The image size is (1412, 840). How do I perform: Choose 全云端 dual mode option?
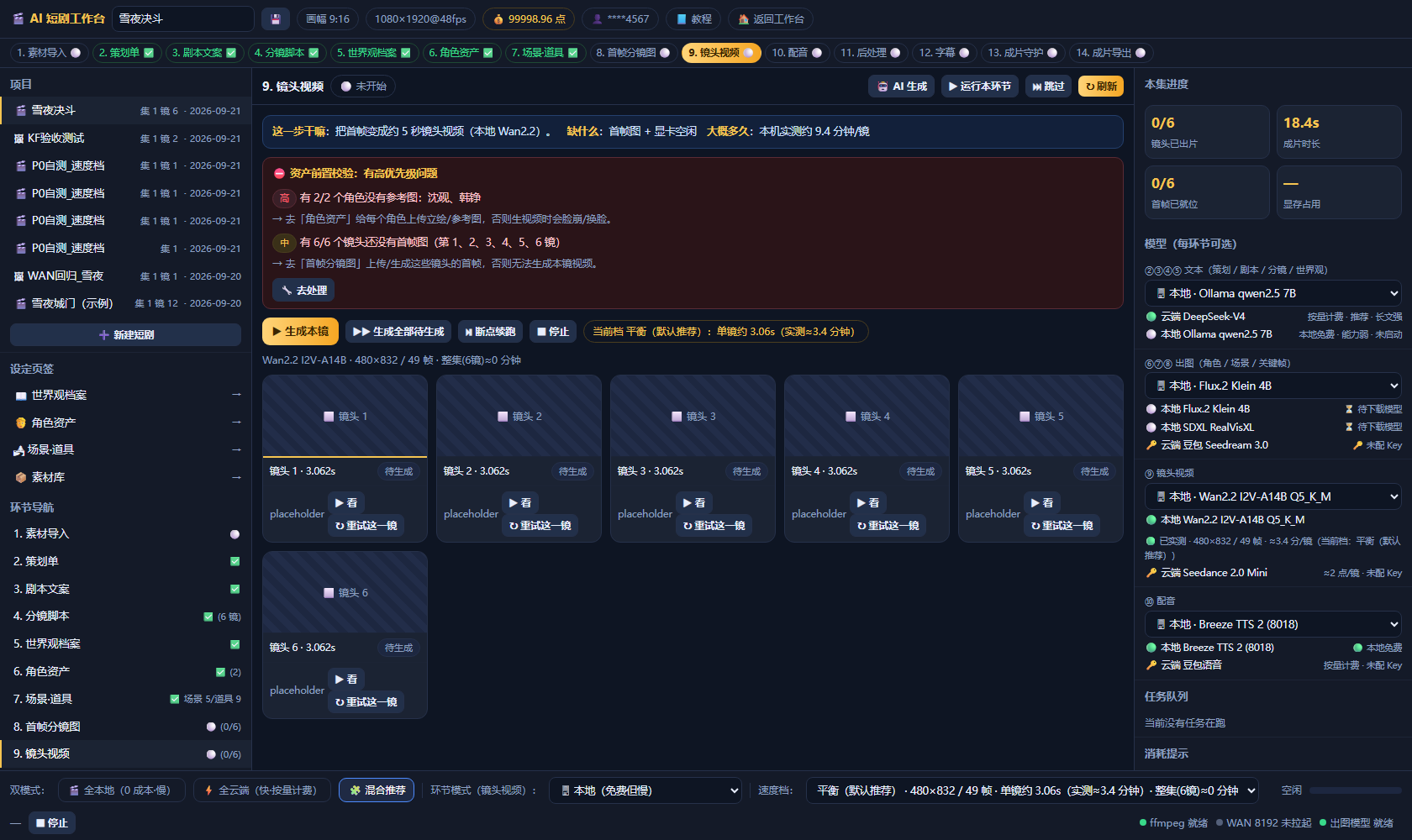click(262, 790)
